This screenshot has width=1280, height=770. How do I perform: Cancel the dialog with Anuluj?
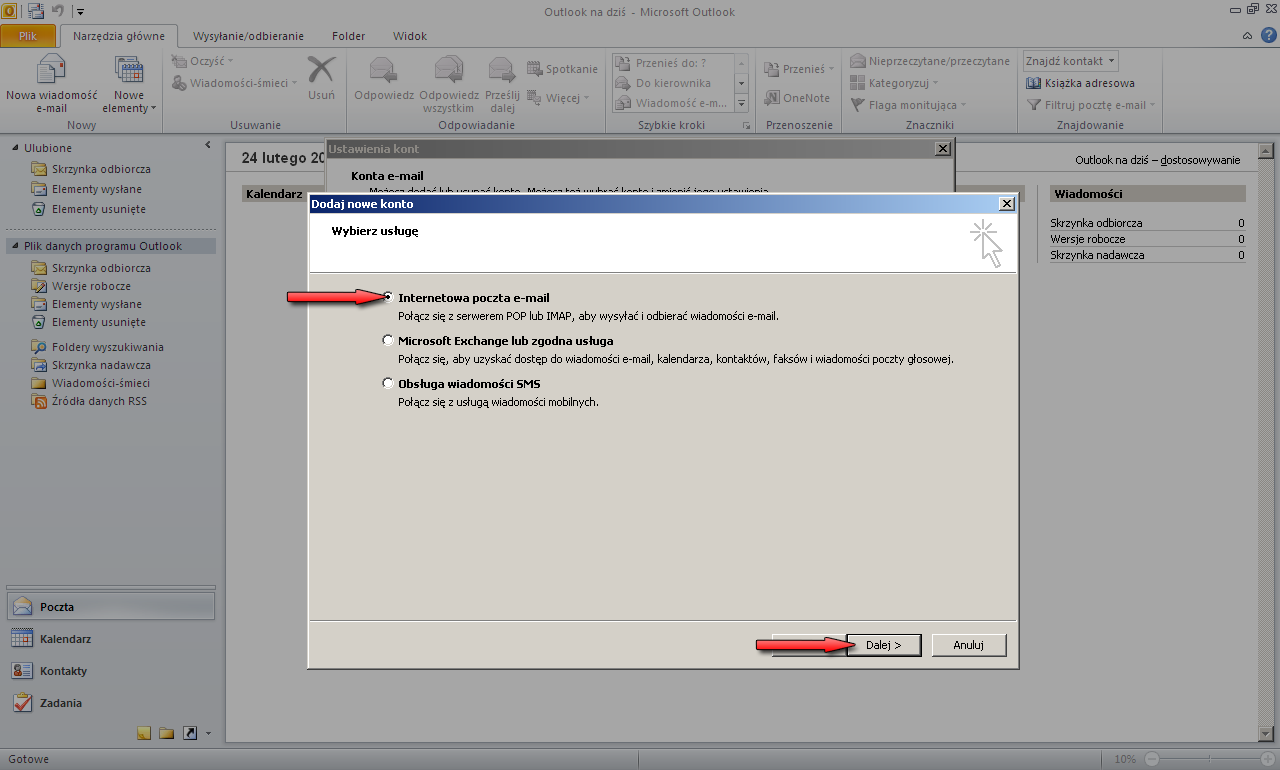tap(968, 645)
